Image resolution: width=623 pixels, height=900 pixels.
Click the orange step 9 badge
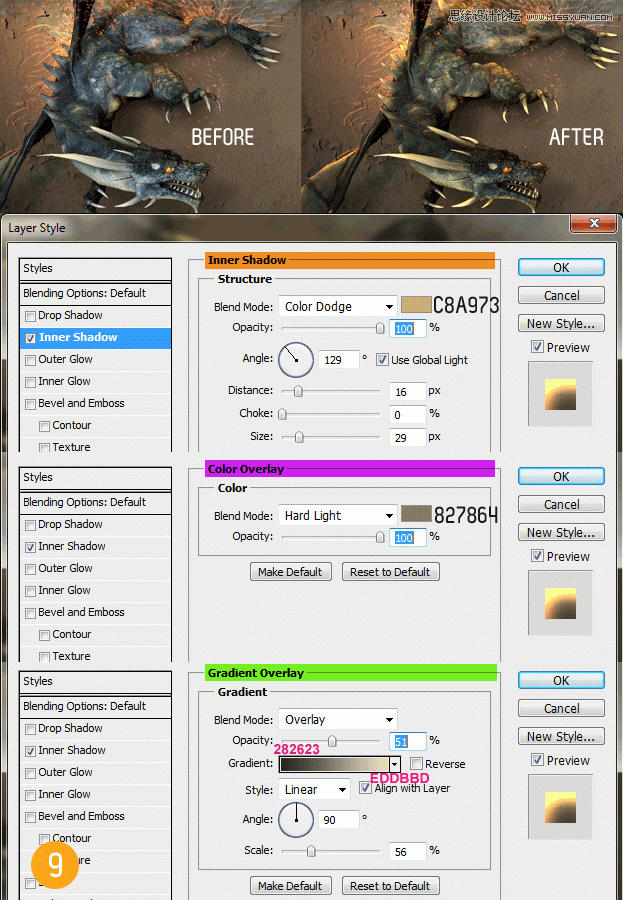54,864
